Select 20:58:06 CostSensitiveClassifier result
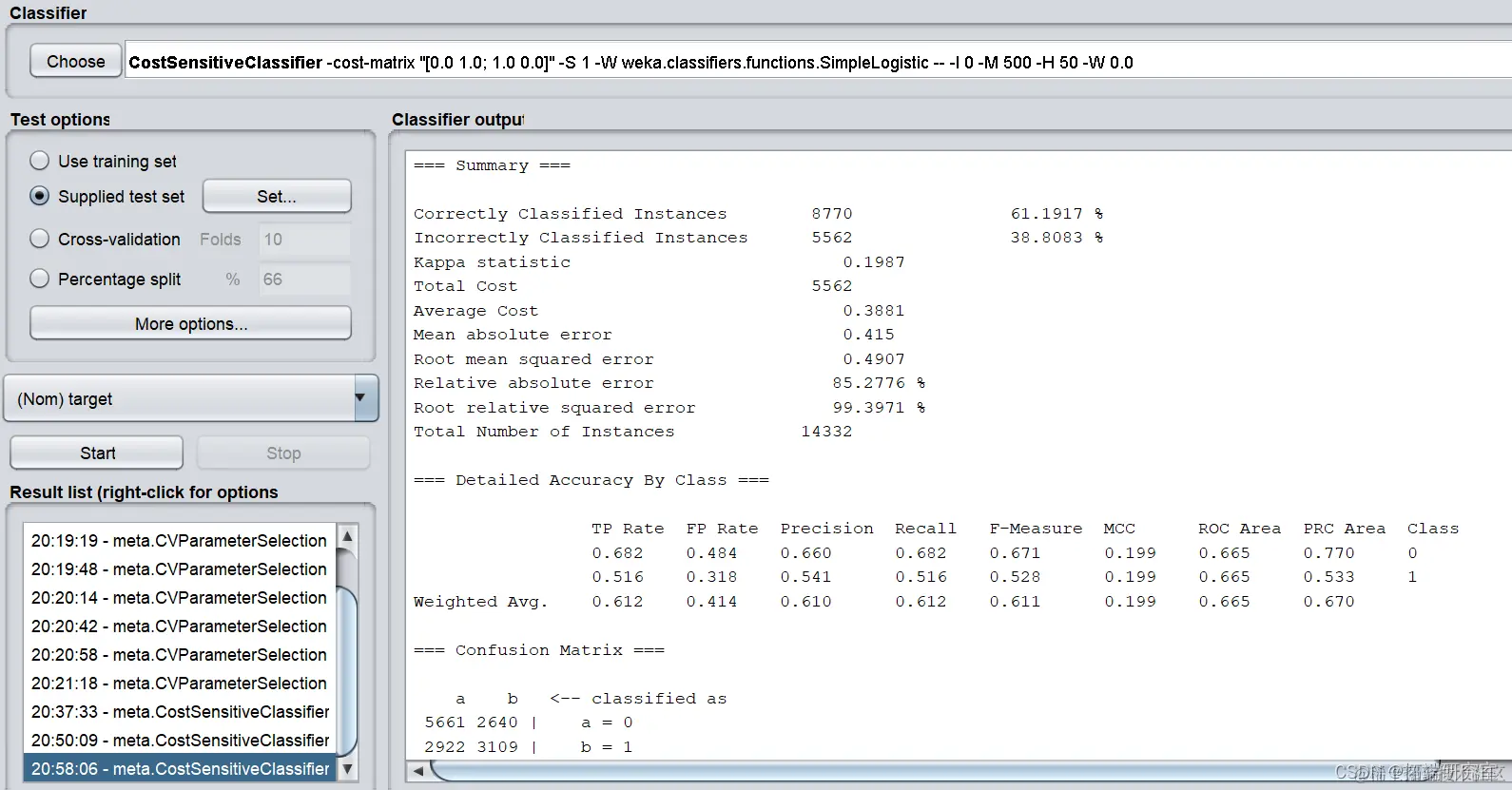 (x=179, y=768)
